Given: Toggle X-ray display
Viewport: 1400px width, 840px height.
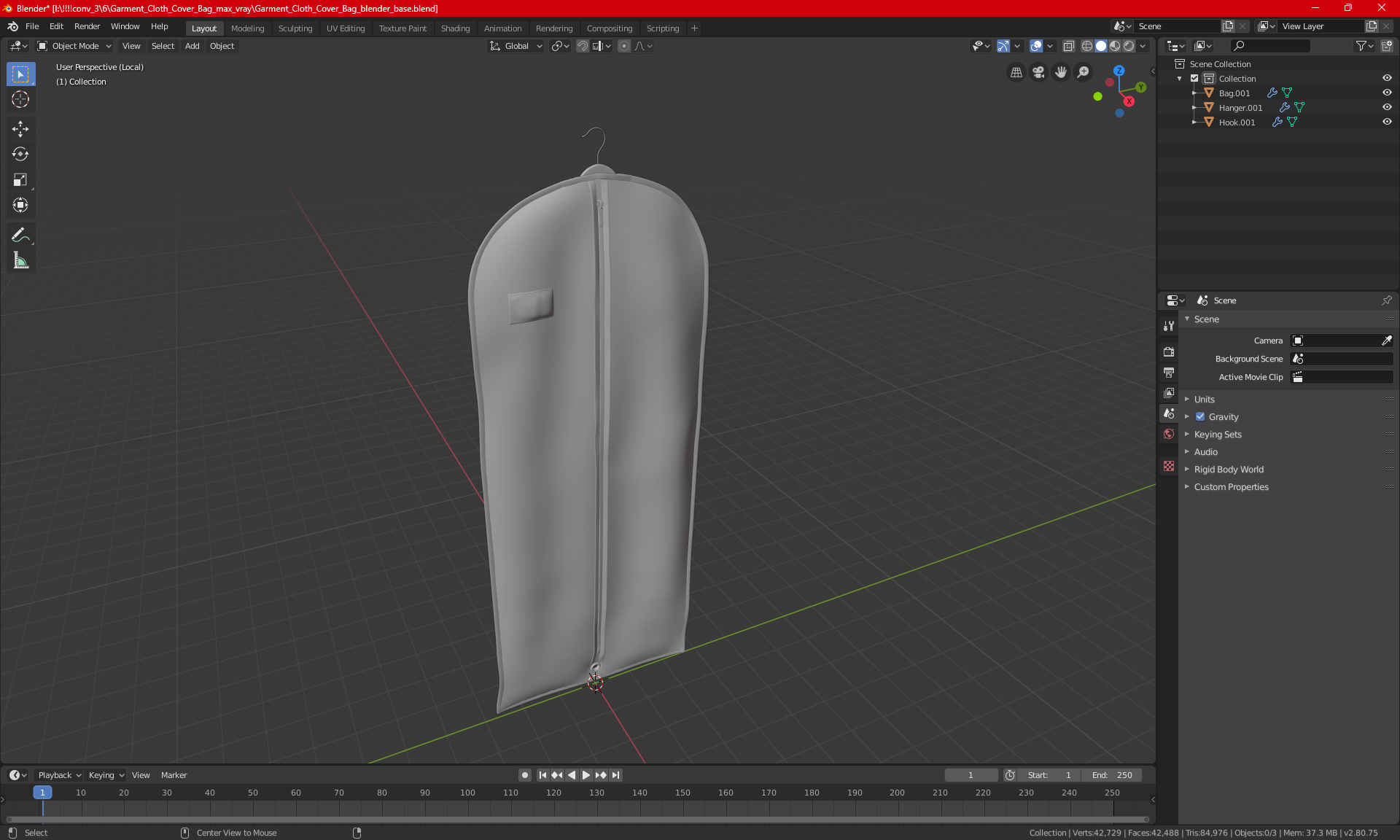Looking at the screenshot, I should [1068, 46].
